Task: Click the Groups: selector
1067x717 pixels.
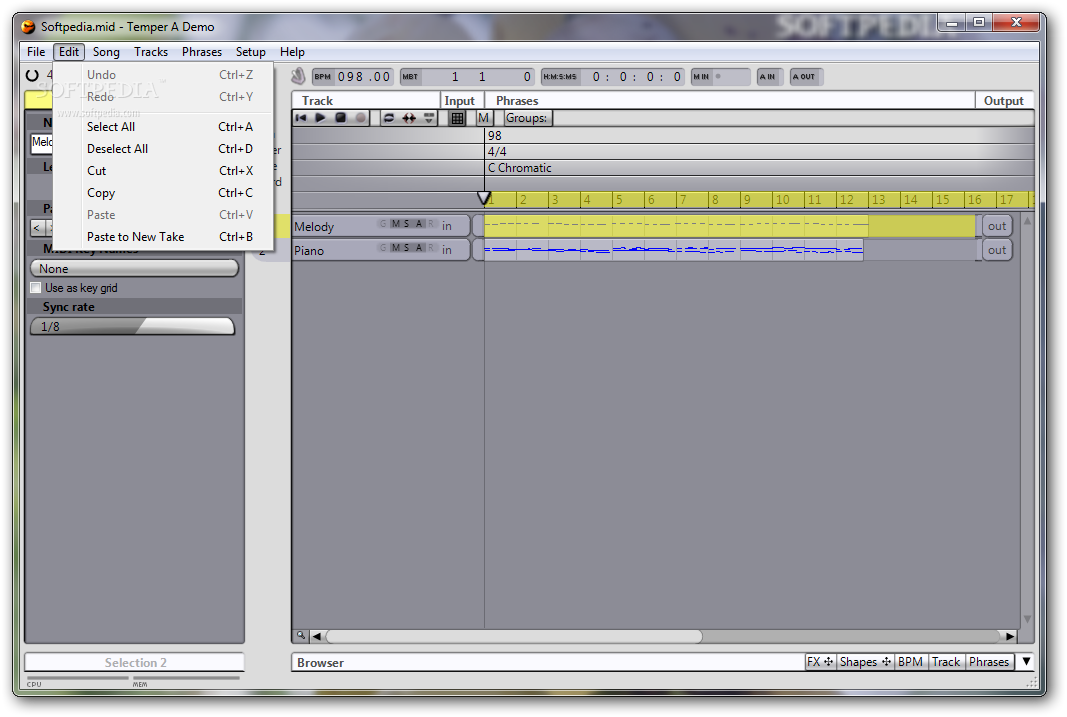Action: (527, 118)
